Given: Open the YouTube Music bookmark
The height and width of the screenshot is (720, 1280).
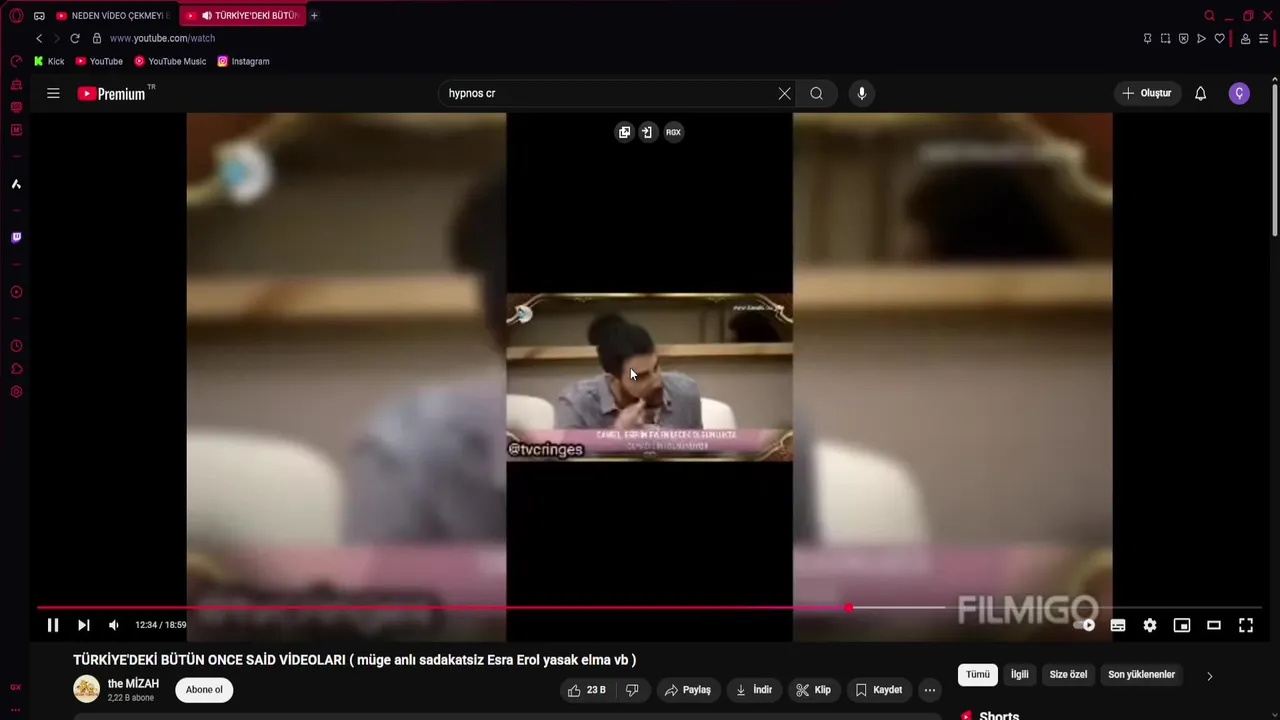Looking at the screenshot, I should tap(170, 61).
